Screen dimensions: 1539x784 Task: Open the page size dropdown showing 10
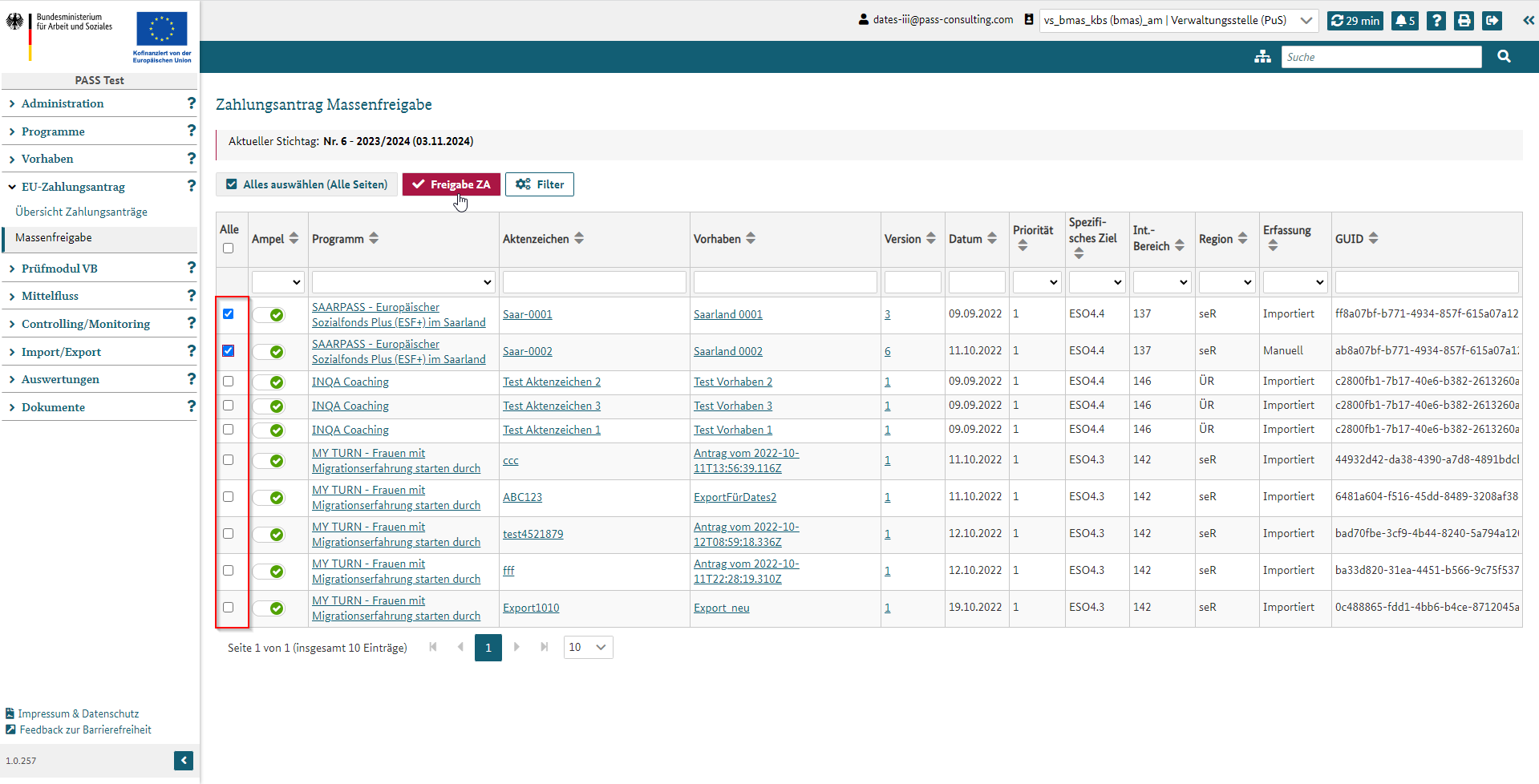(x=588, y=648)
